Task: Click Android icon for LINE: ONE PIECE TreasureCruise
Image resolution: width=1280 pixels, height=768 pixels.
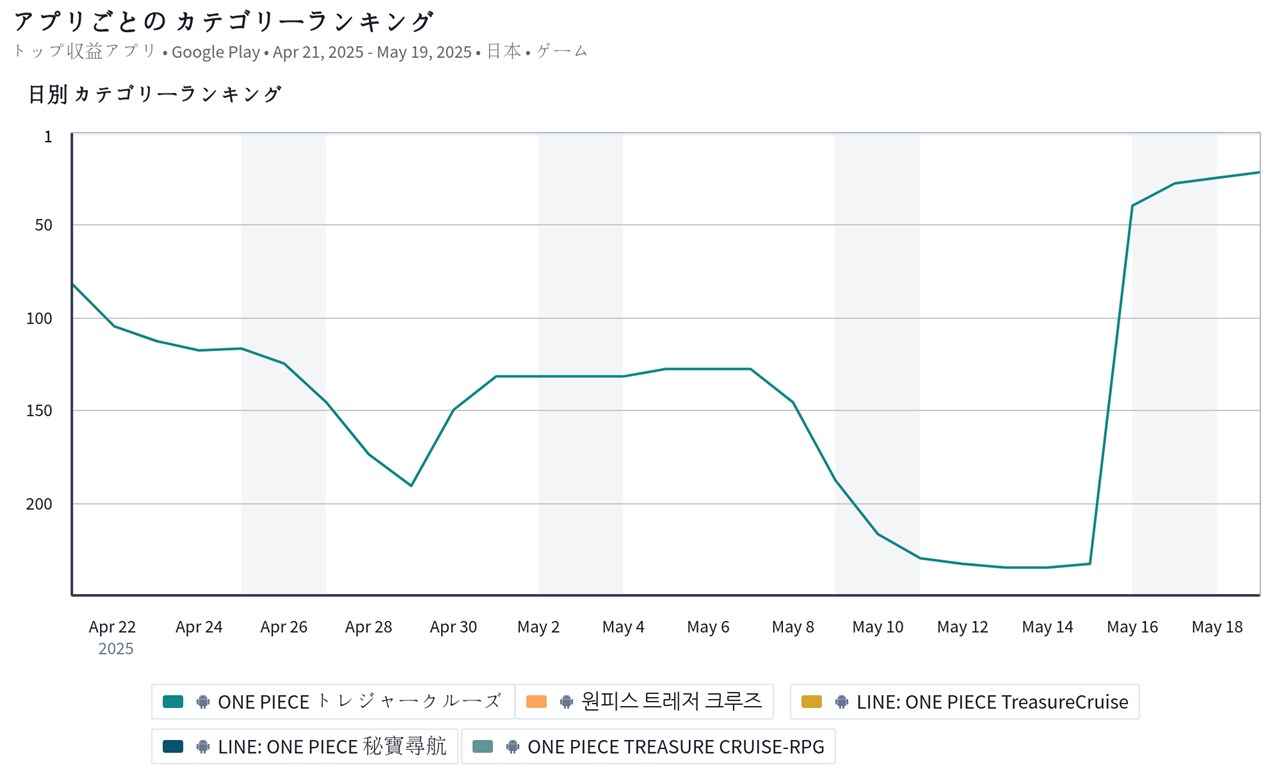Action: click(x=842, y=702)
